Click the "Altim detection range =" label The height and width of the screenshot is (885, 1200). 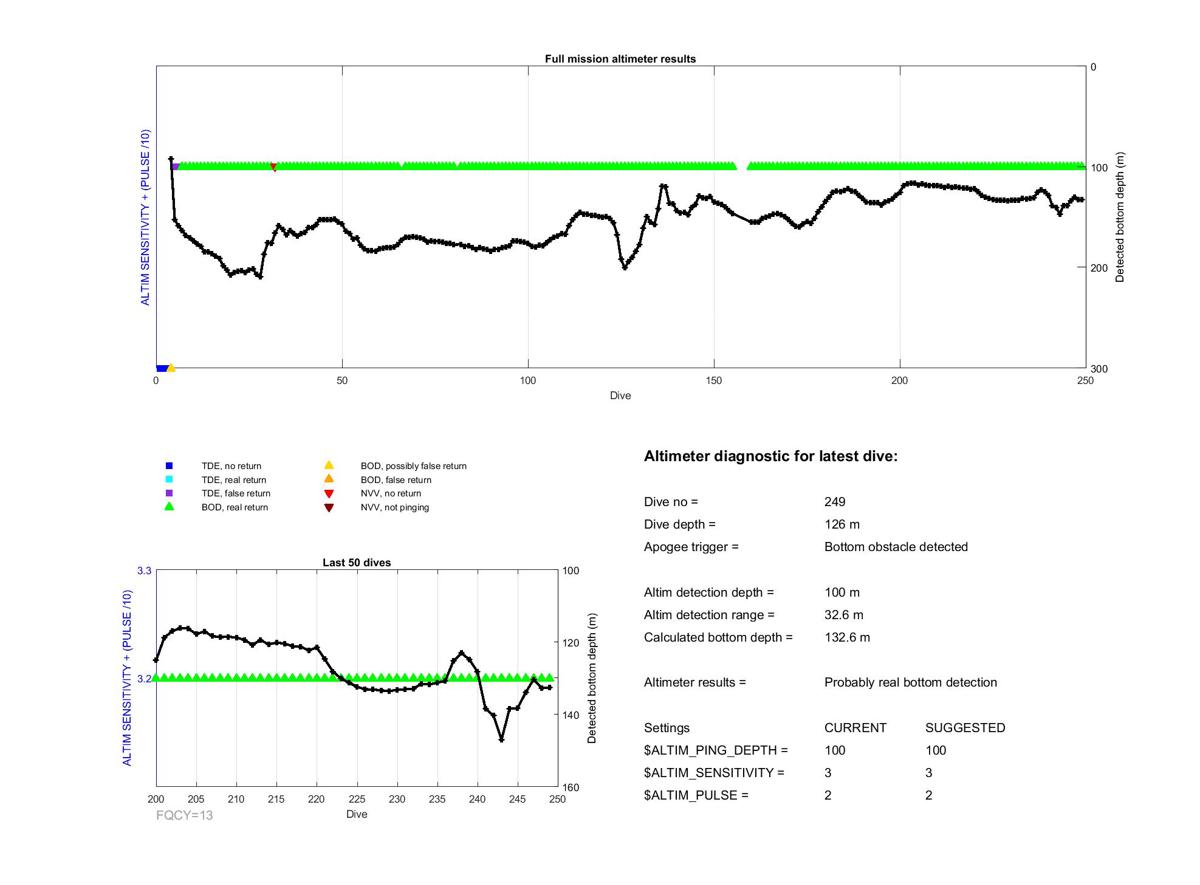coord(709,615)
